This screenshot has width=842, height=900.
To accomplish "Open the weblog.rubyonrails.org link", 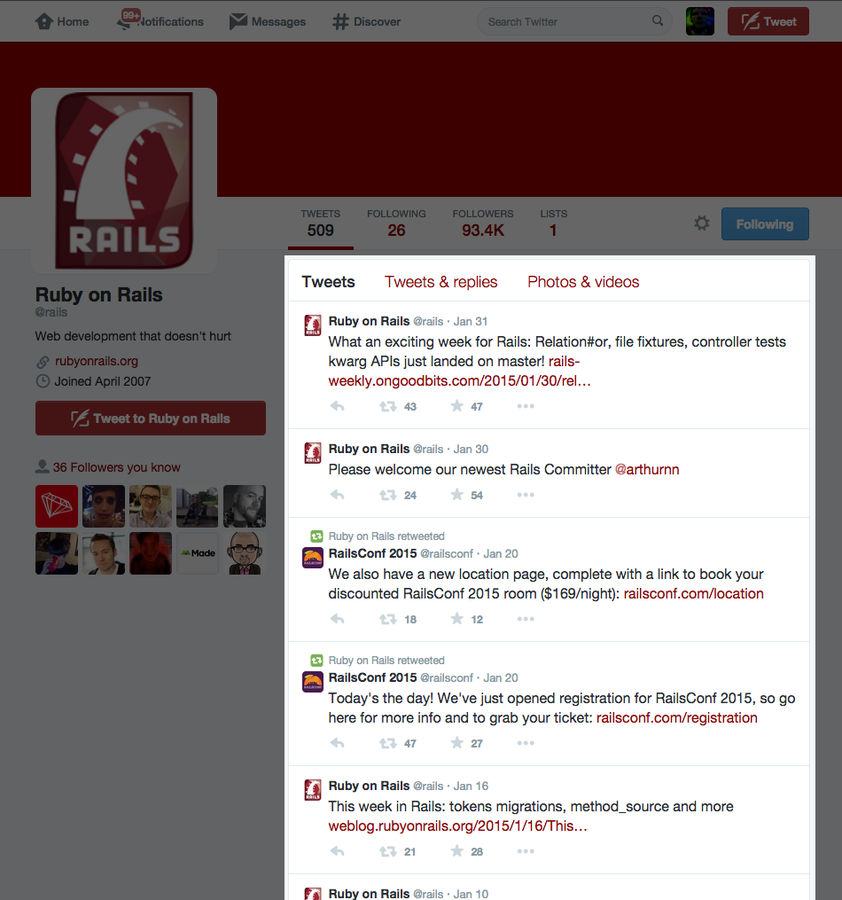I will tap(457, 826).
